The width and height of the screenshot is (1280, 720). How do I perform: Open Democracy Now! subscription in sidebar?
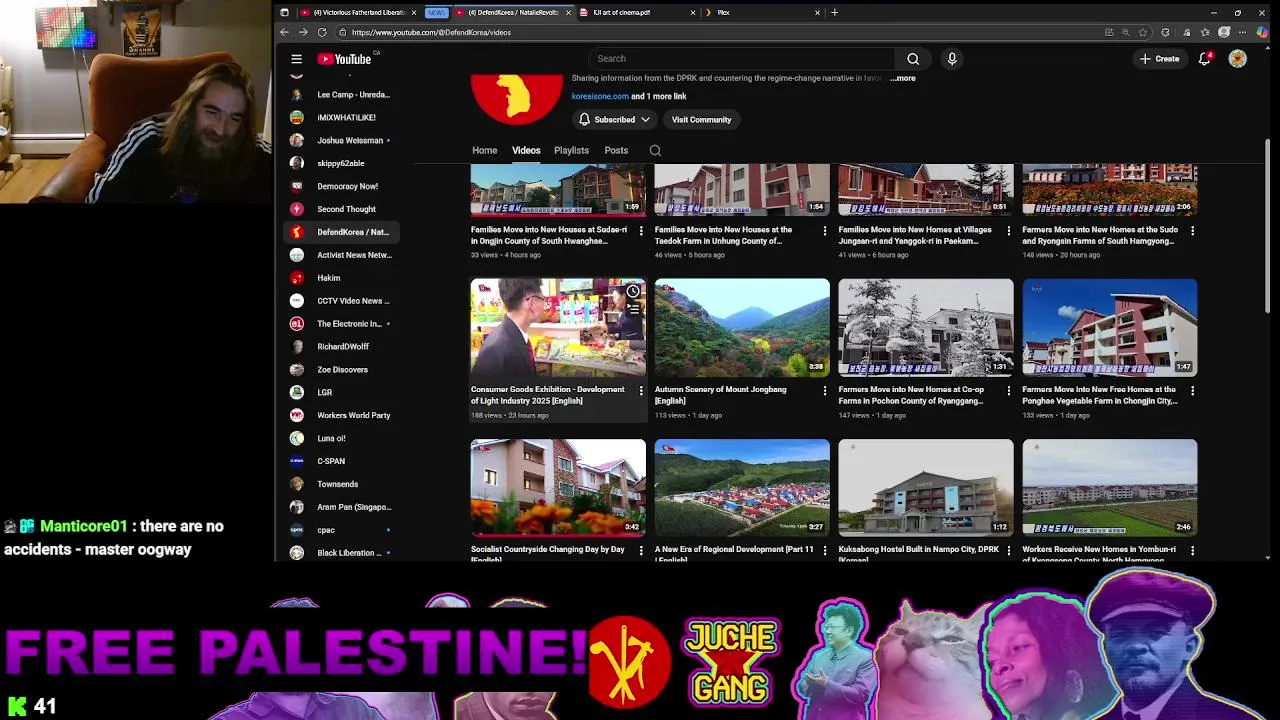(x=340, y=186)
